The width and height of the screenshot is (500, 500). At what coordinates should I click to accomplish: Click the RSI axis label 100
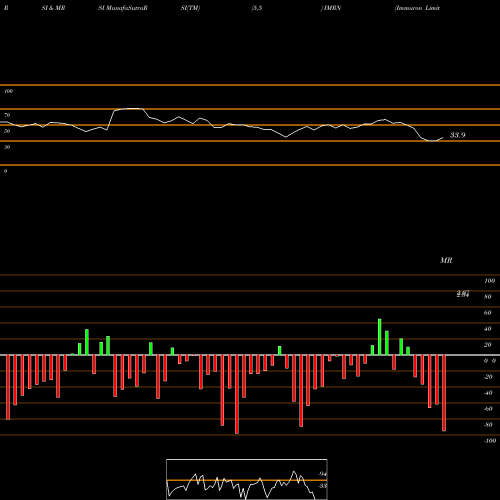(8, 91)
